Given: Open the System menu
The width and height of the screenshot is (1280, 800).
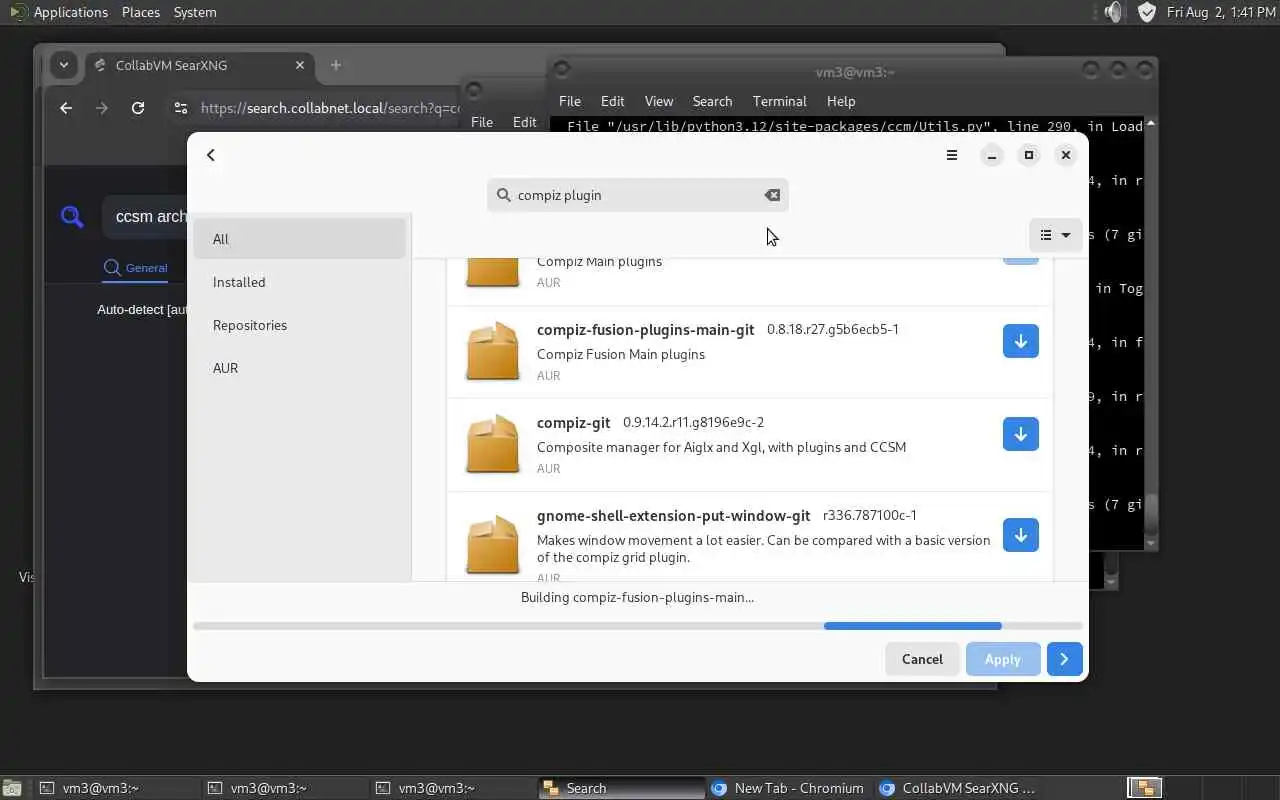Looking at the screenshot, I should (x=194, y=12).
